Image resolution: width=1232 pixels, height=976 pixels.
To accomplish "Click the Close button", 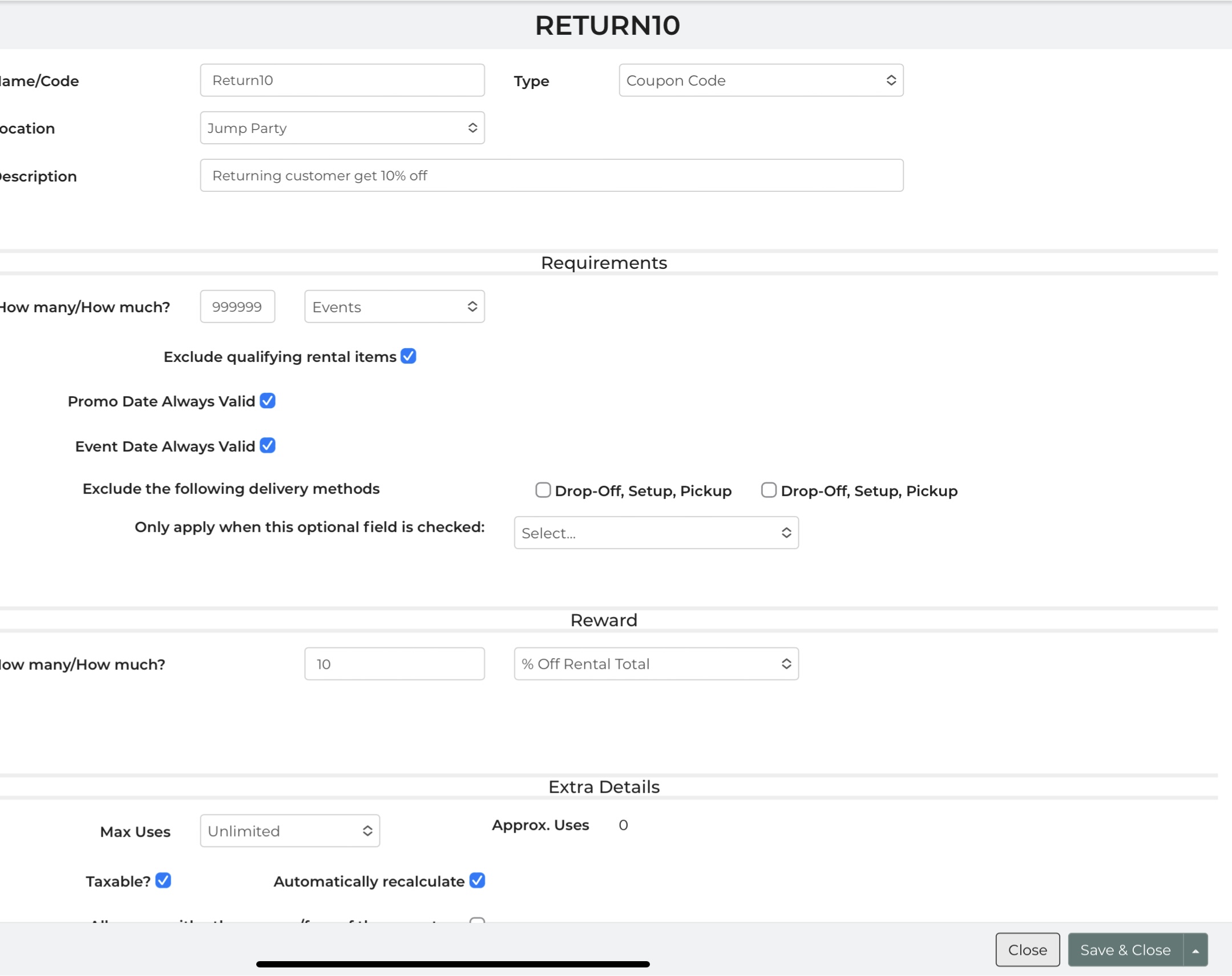I will [1027, 950].
